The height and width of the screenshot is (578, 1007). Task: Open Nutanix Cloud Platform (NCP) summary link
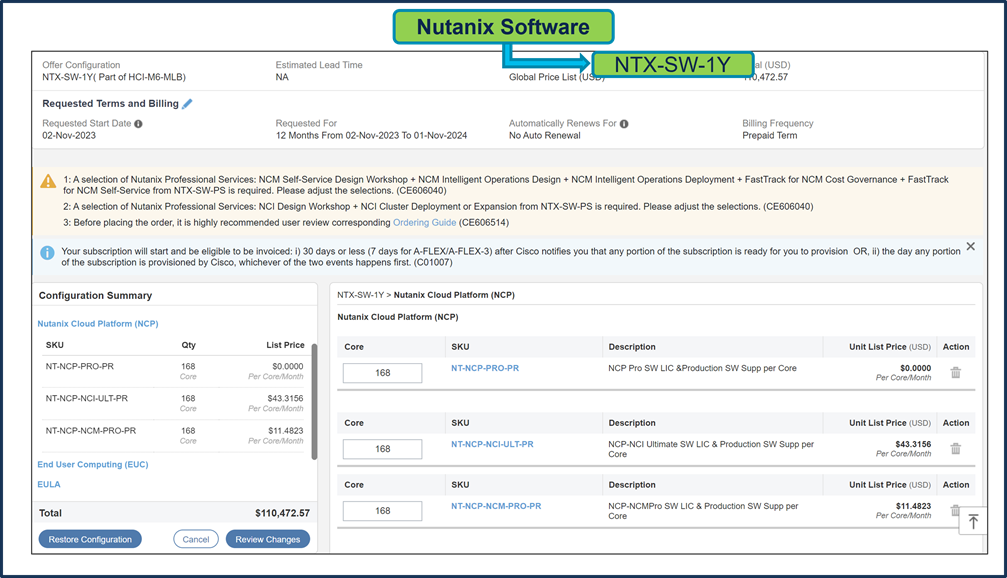pyautogui.click(x=98, y=324)
